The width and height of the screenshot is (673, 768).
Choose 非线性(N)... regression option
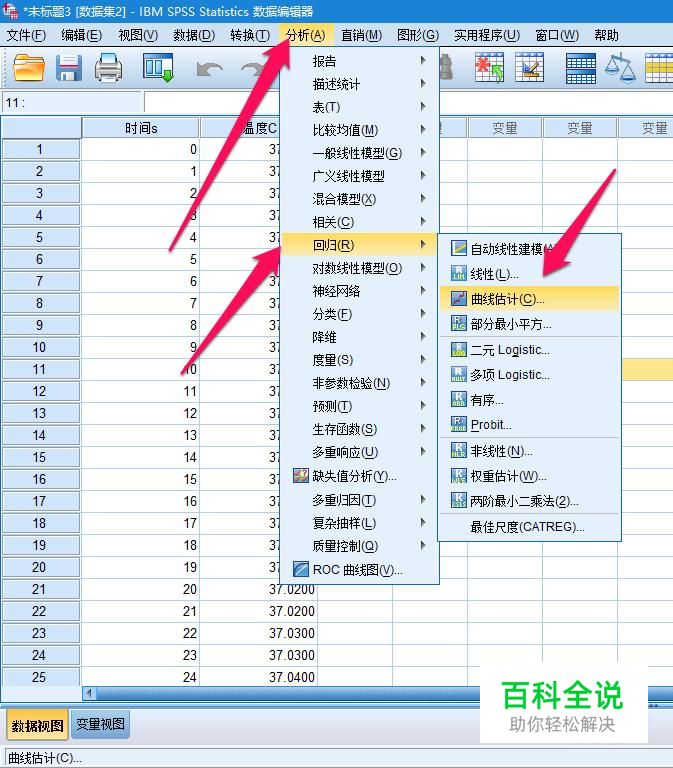pyautogui.click(x=529, y=450)
